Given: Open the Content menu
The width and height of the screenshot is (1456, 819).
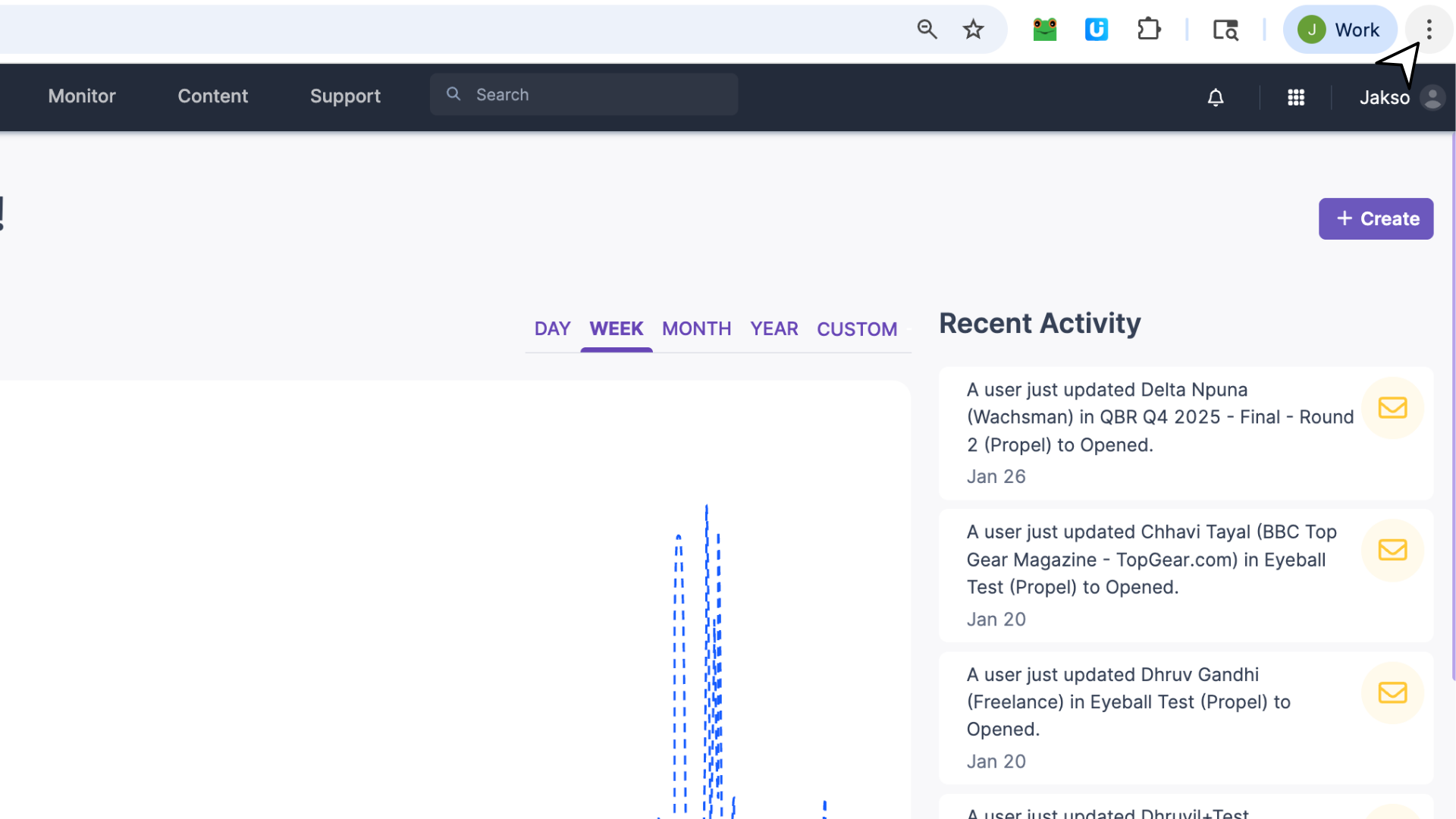Looking at the screenshot, I should click(212, 96).
